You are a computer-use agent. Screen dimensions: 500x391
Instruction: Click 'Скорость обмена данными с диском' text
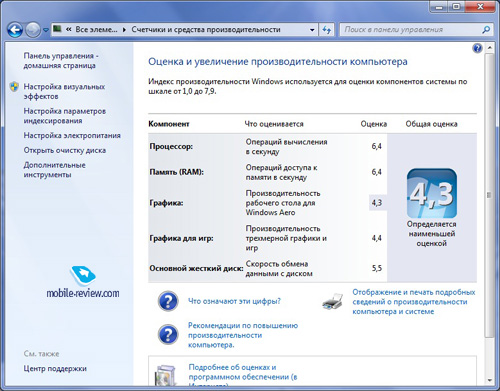pyautogui.click(x=279, y=269)
